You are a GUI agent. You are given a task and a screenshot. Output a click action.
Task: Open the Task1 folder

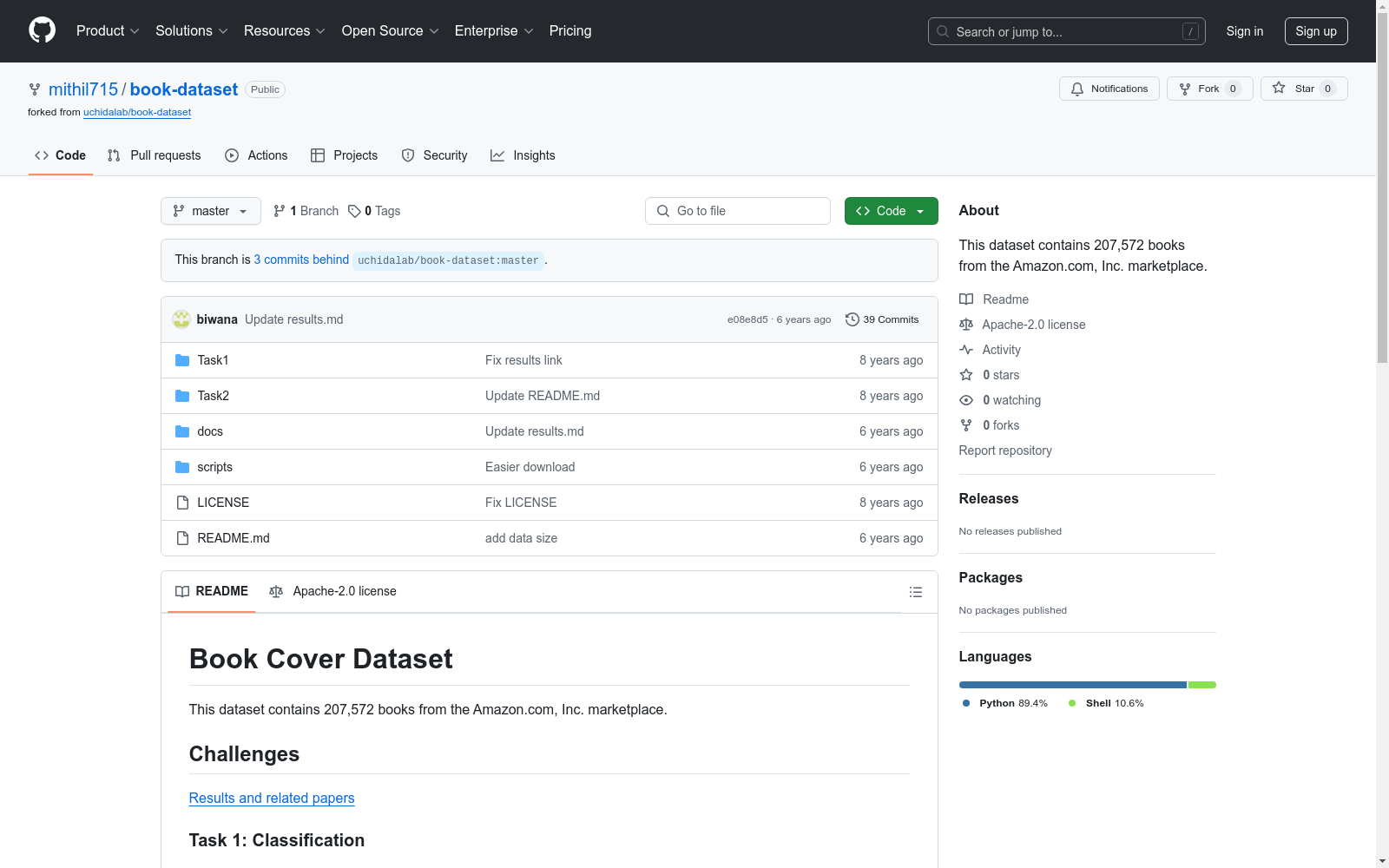(x=213, y=360)
